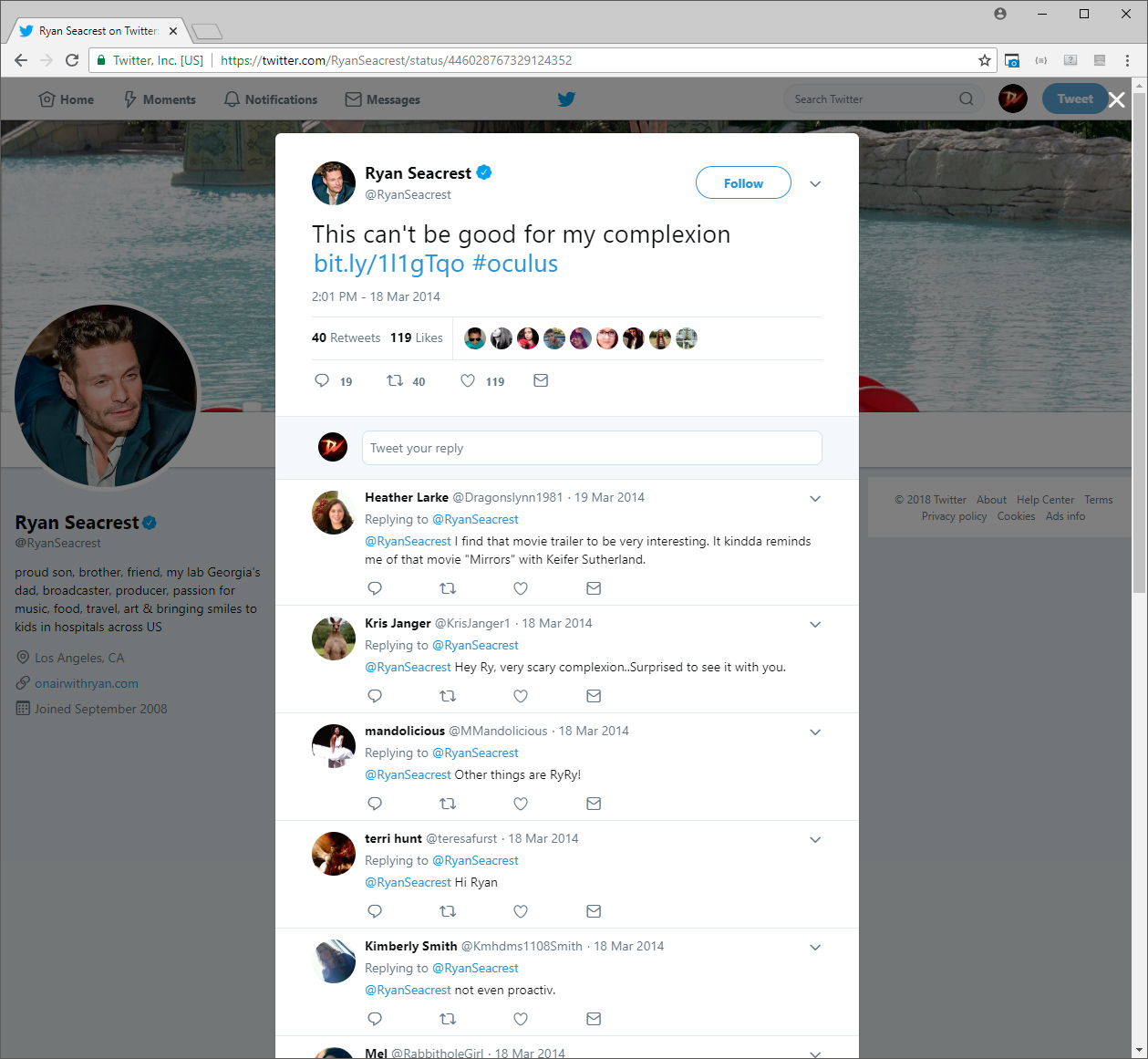Open onairwithryan.com link

click(87, 683)
